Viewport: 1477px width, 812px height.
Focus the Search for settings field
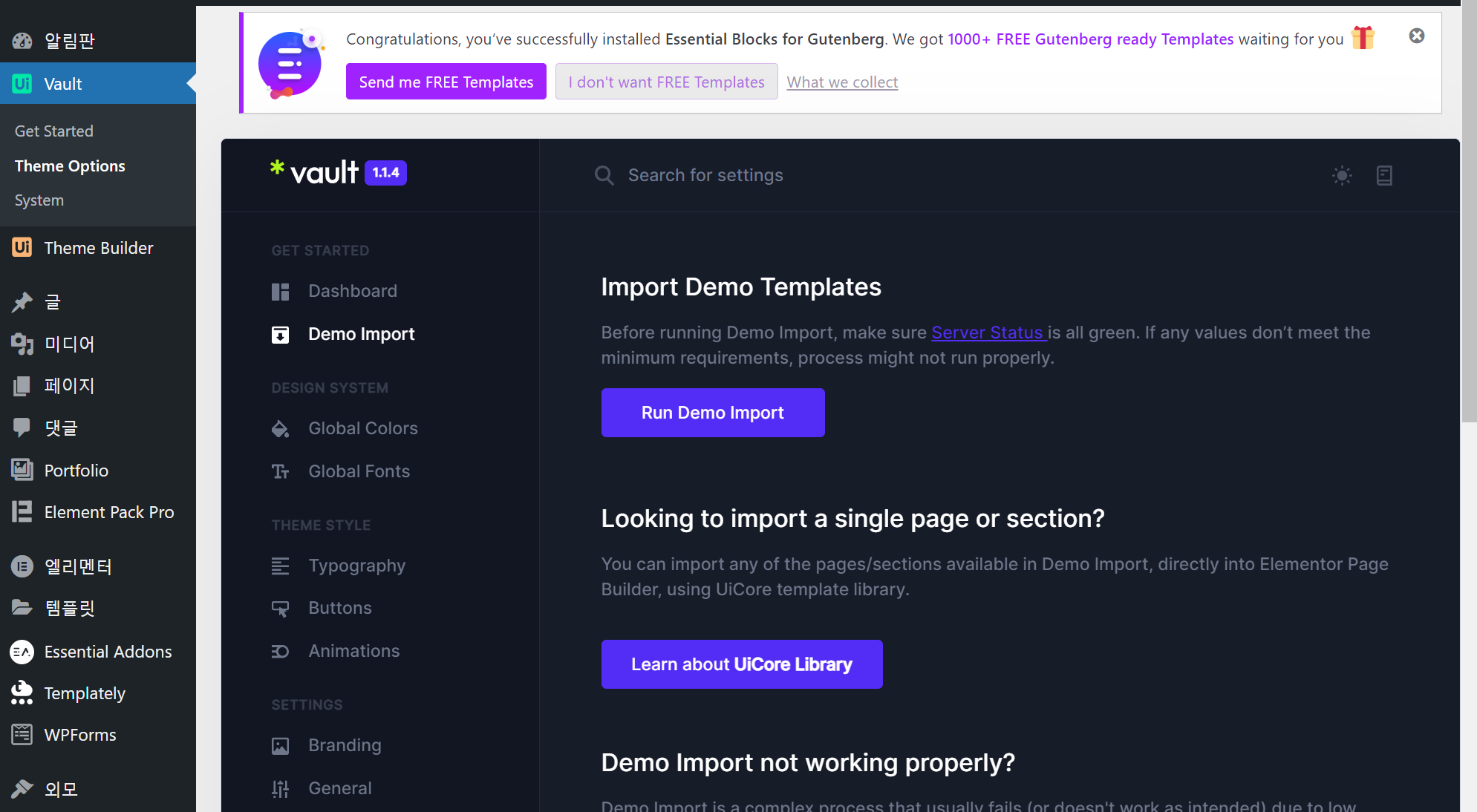(705, 176)
